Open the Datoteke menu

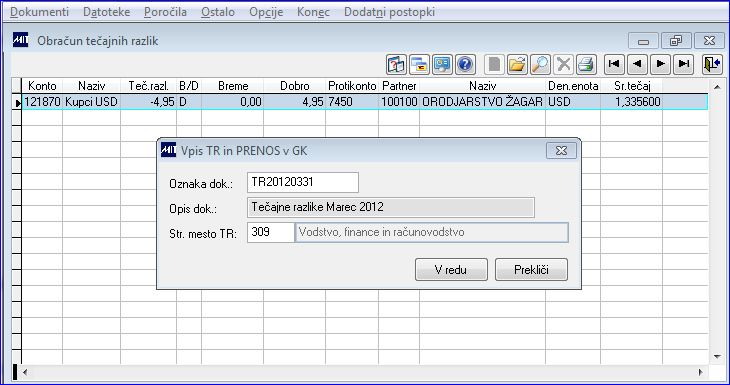[107, 12]
